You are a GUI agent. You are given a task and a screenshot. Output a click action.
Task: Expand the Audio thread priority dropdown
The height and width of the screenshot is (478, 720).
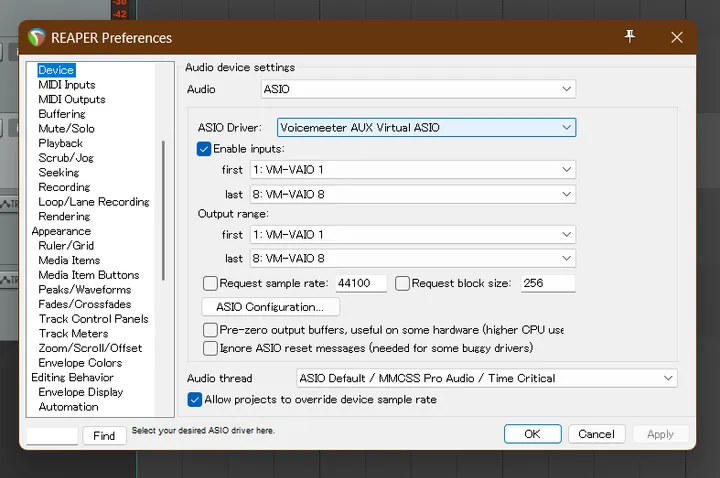click(x=487, y=378)
